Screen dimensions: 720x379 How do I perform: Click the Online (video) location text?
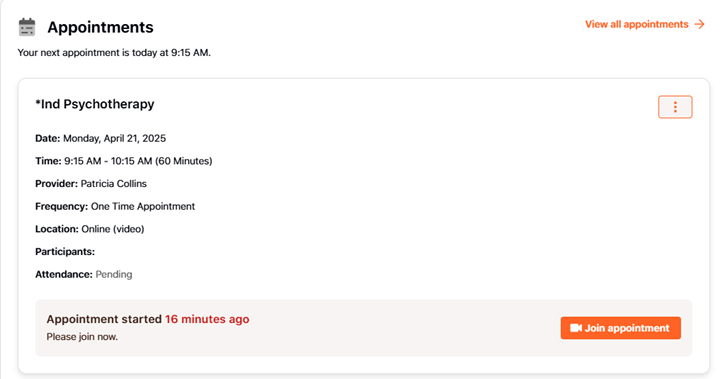pyautogui.click(x=112, y=229)
